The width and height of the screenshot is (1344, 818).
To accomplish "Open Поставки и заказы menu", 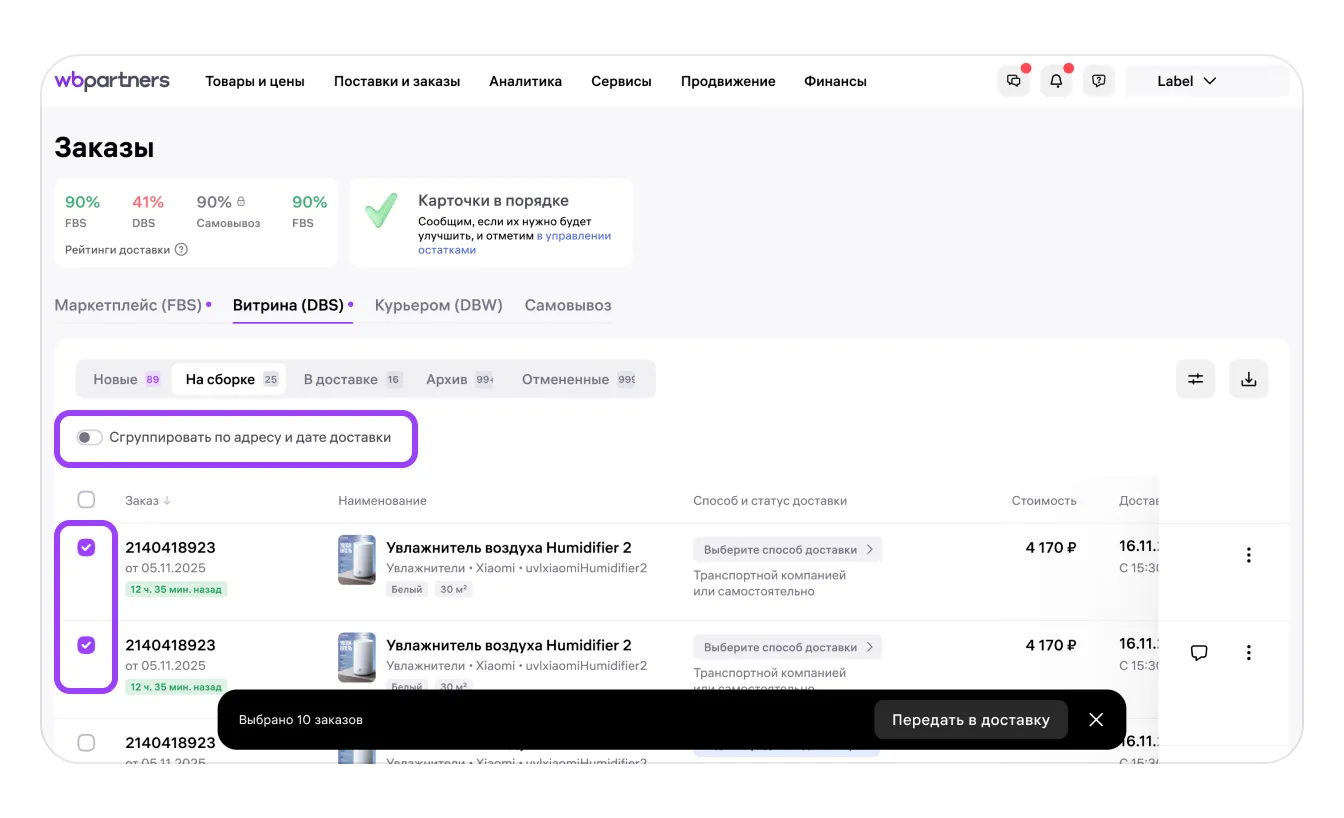I will click(x=397, y=81).
